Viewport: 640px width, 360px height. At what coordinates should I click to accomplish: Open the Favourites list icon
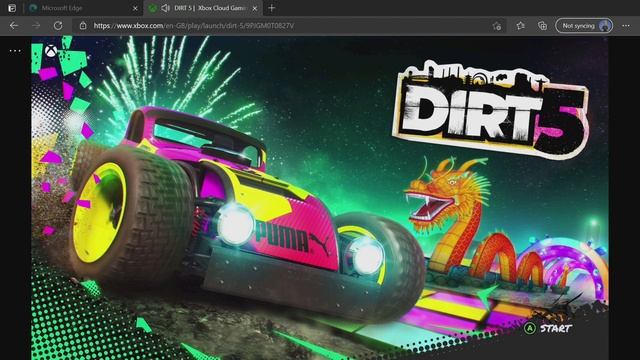[x=520, y=26]
